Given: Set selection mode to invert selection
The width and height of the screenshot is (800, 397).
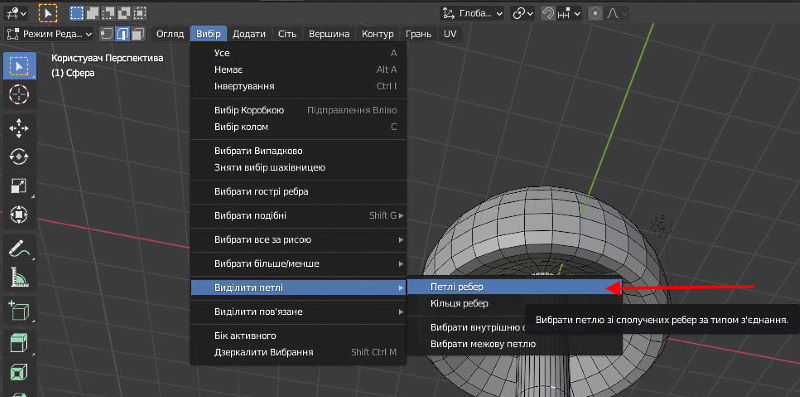Looking at the screenshot, I should click(x=124, y=13).
